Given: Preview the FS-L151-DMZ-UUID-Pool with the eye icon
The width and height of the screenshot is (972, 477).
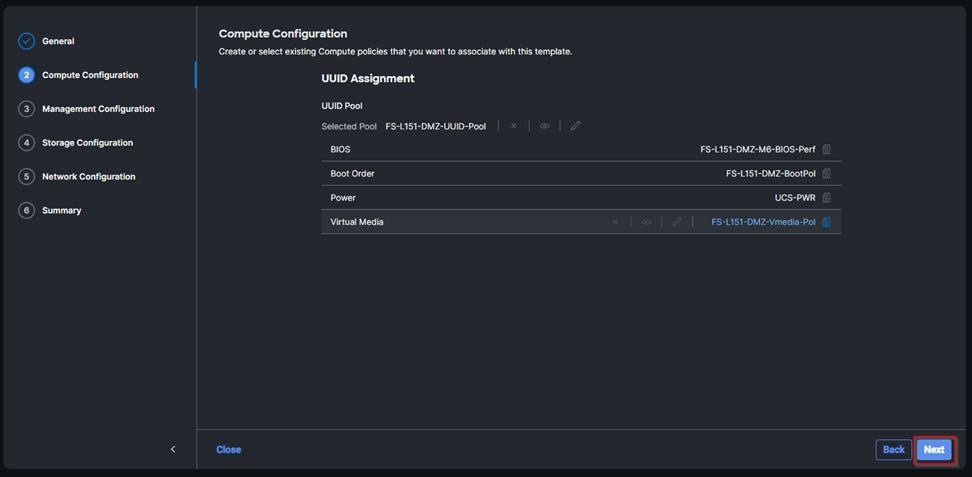Looking at the screenshot, I should pos(544,126).
